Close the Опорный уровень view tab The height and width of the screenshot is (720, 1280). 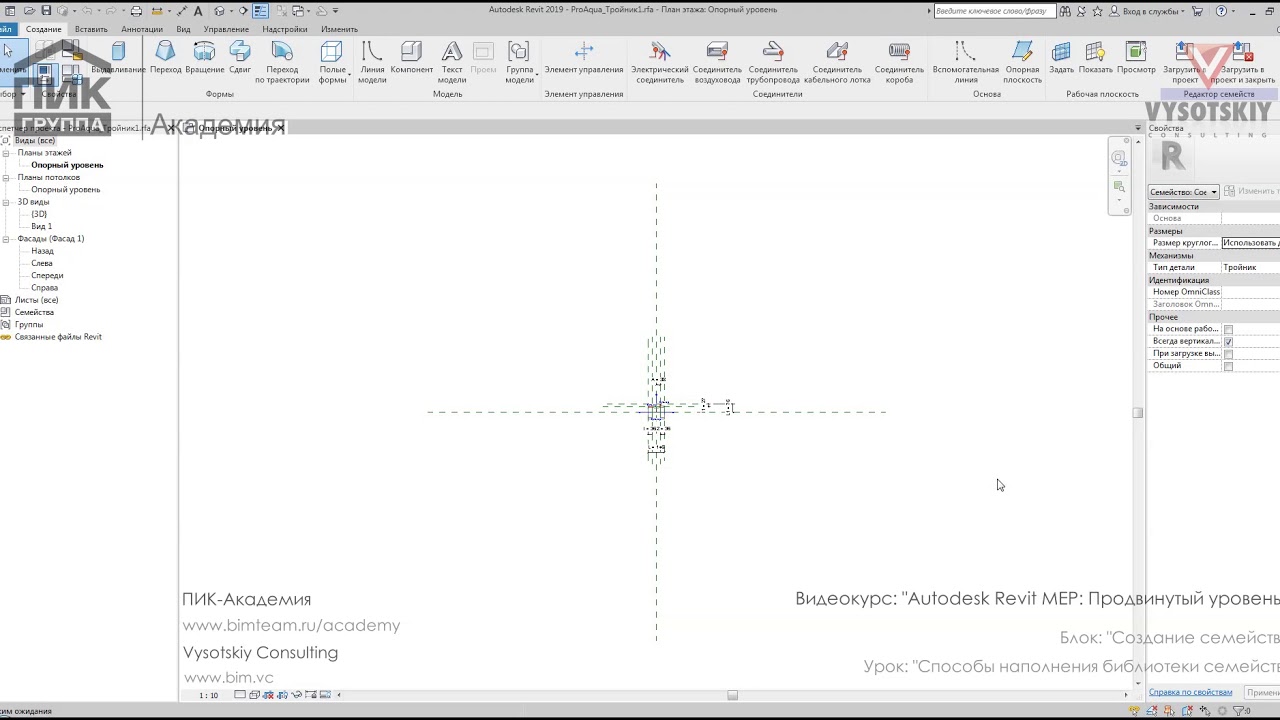click(280, 128)
